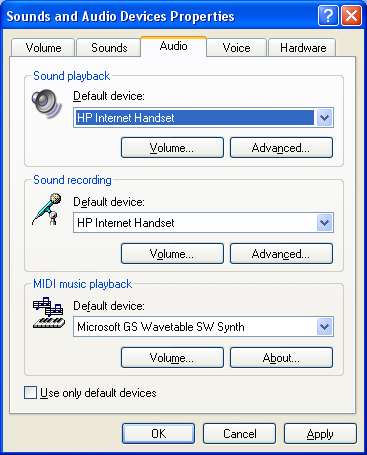367x455 pixels.
Task: Click the Default device label under Sound recording
Action: click(x=109, y=202)
